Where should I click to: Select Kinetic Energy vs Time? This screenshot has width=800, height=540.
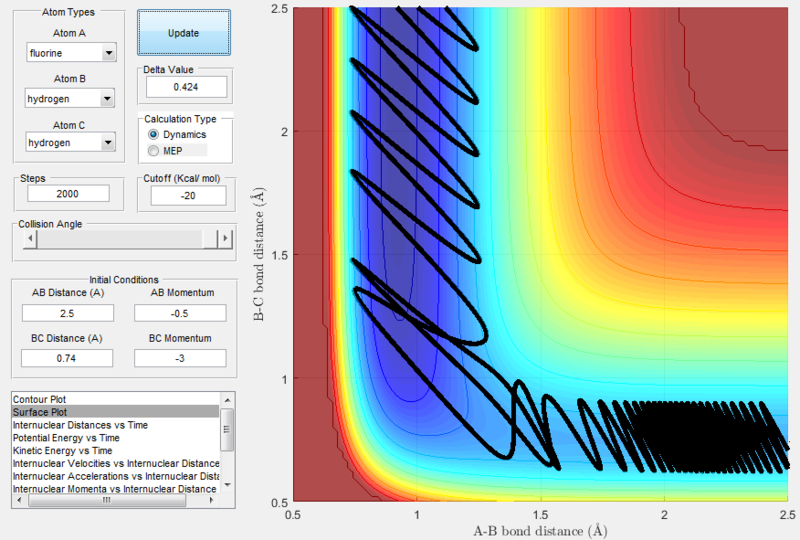point(116,450)
